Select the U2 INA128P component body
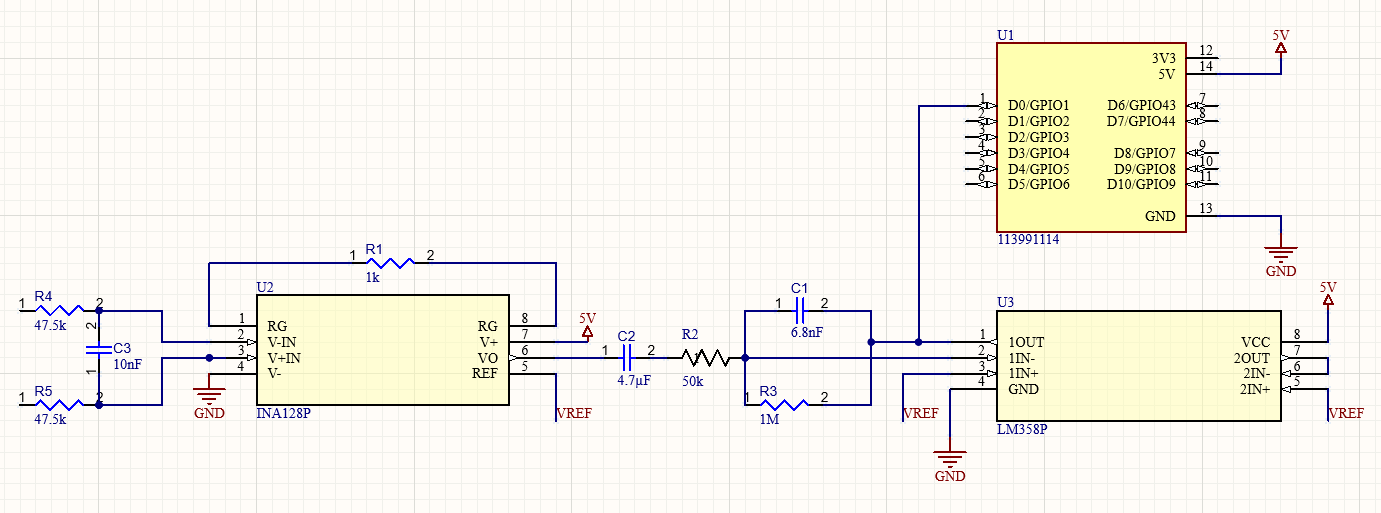 point(383,350)
